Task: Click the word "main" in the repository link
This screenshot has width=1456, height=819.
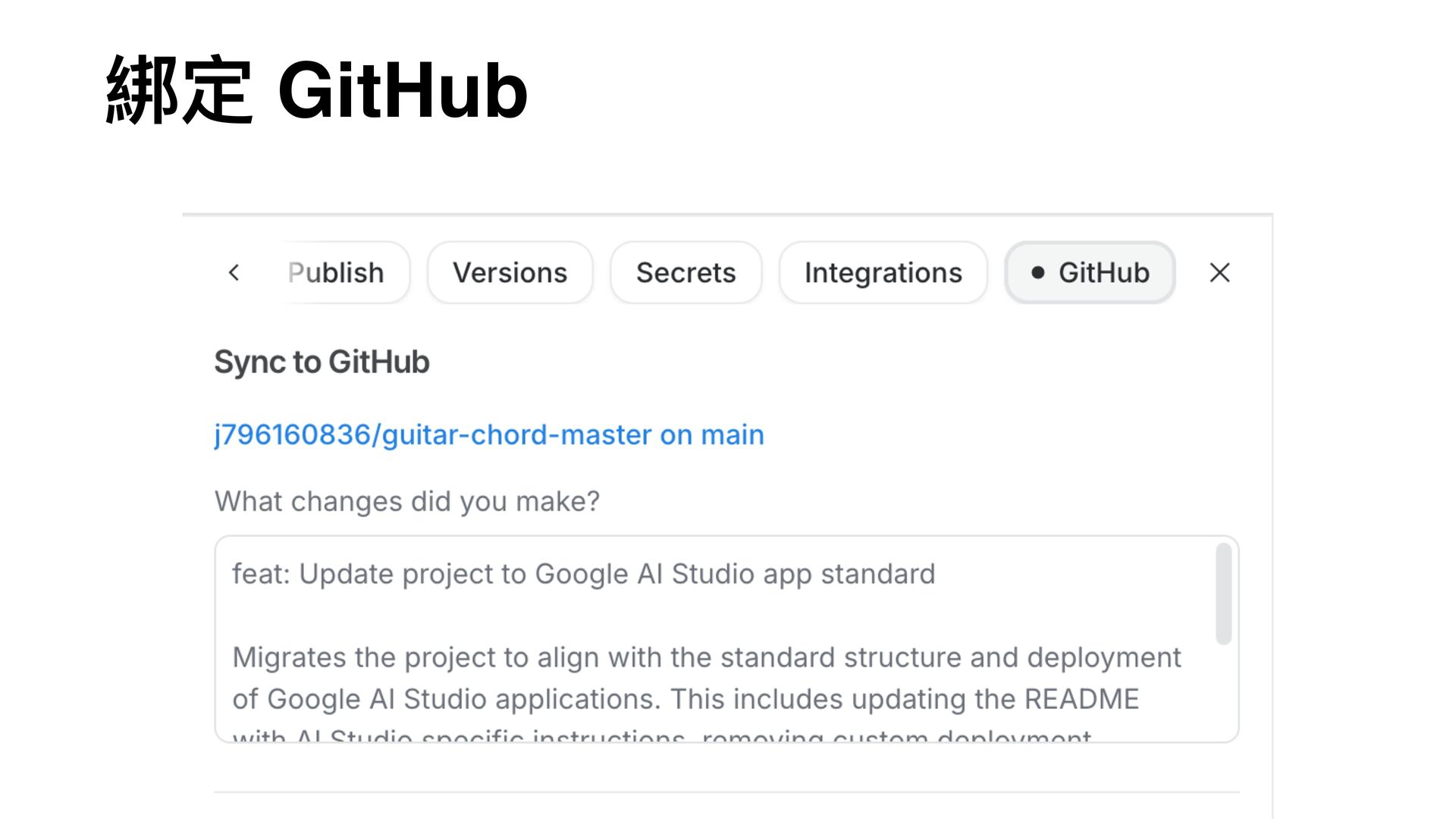Action: pos(732,435)
